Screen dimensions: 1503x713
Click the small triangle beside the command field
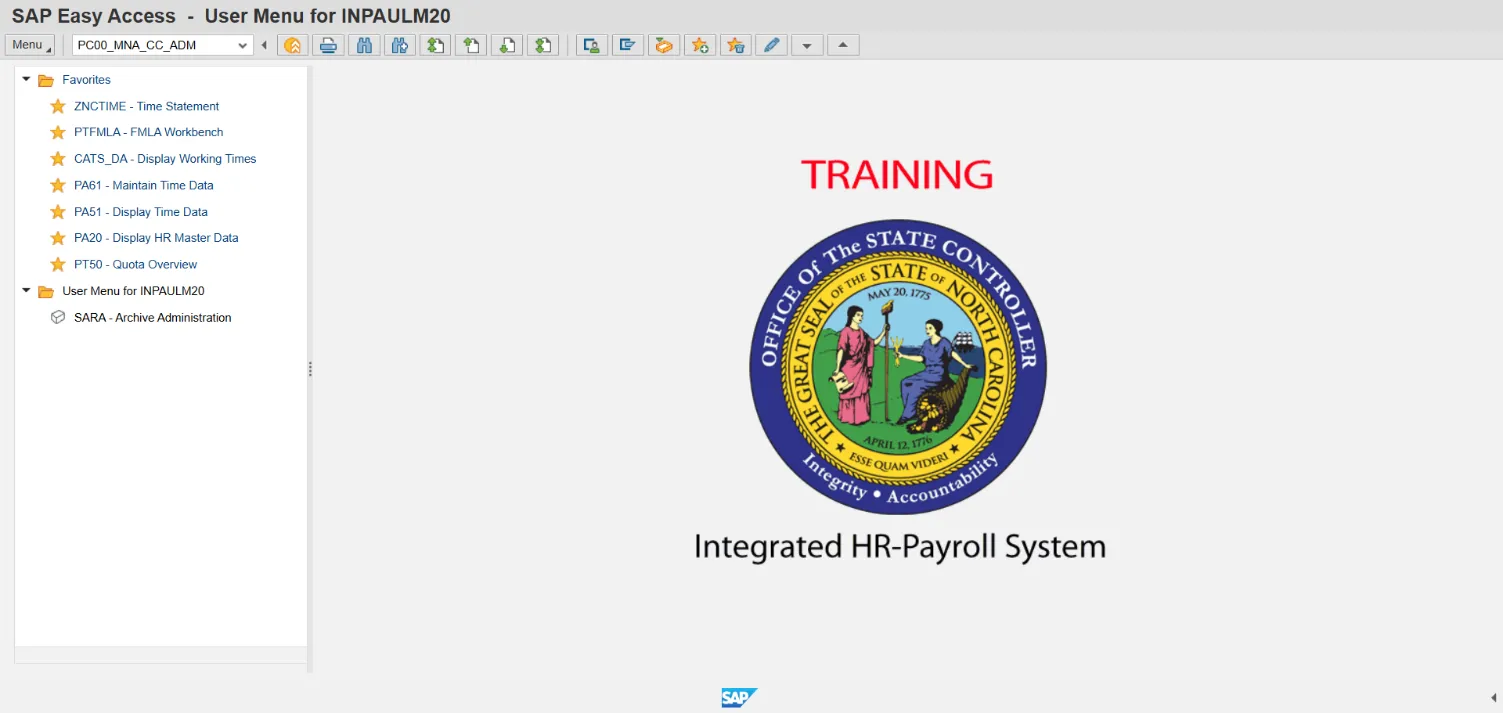point(264,46)
